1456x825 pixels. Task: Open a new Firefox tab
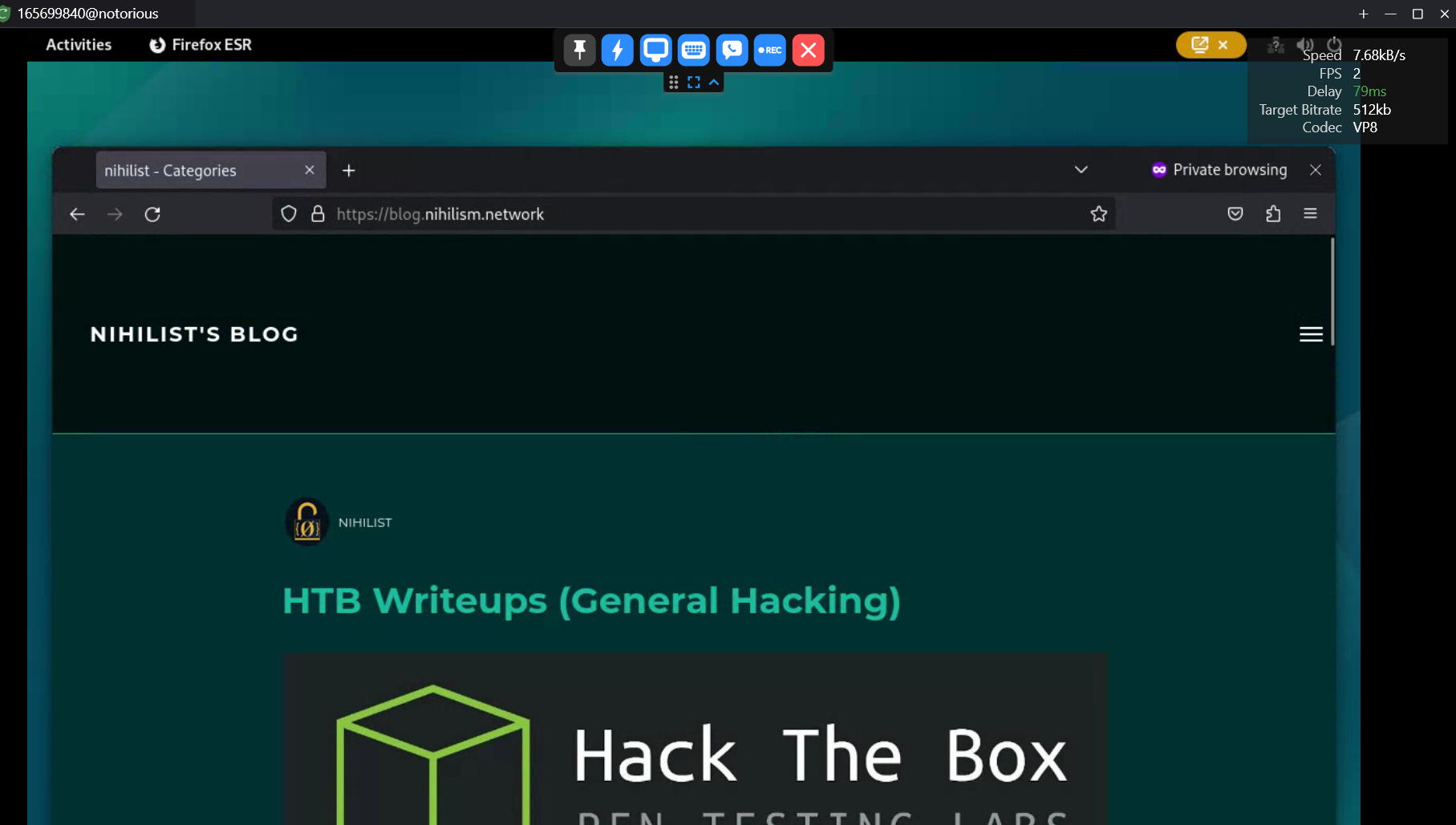[348, 170]
